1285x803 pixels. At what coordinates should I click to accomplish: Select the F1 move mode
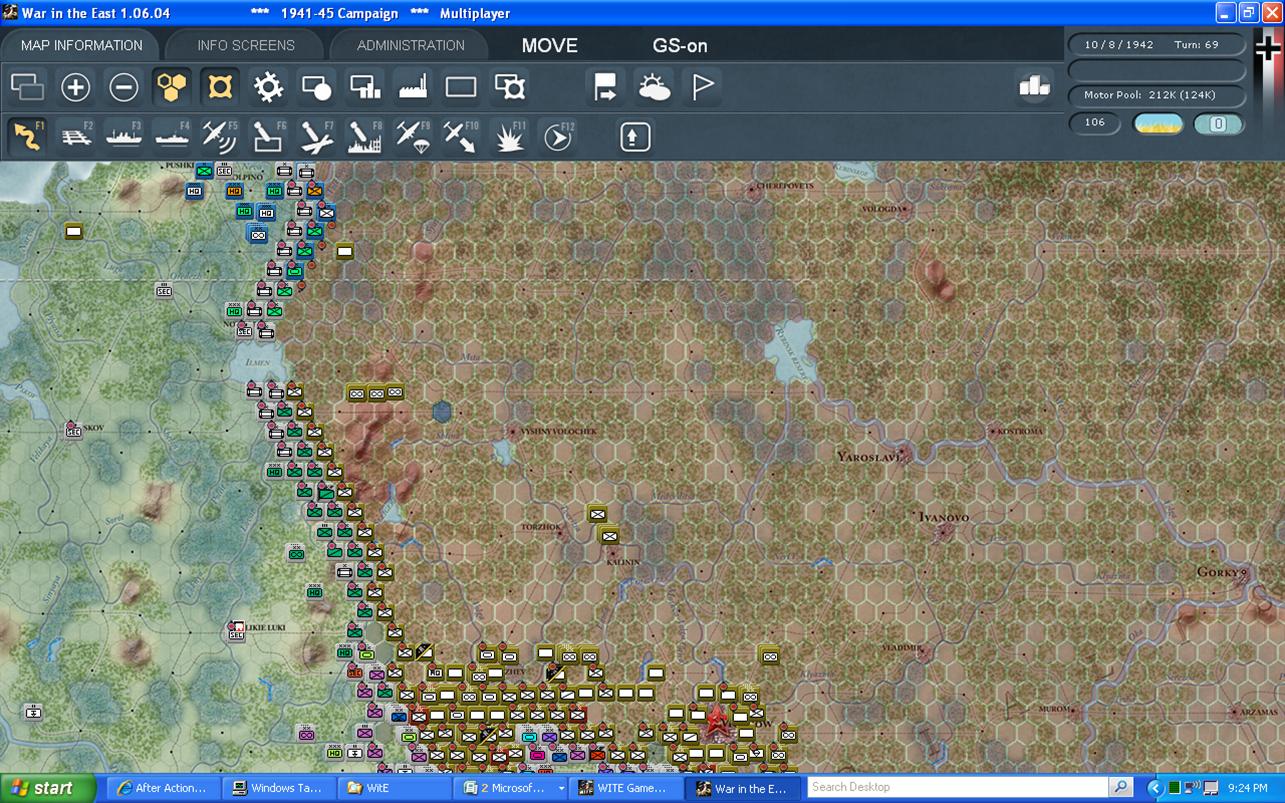pos(28,135)
